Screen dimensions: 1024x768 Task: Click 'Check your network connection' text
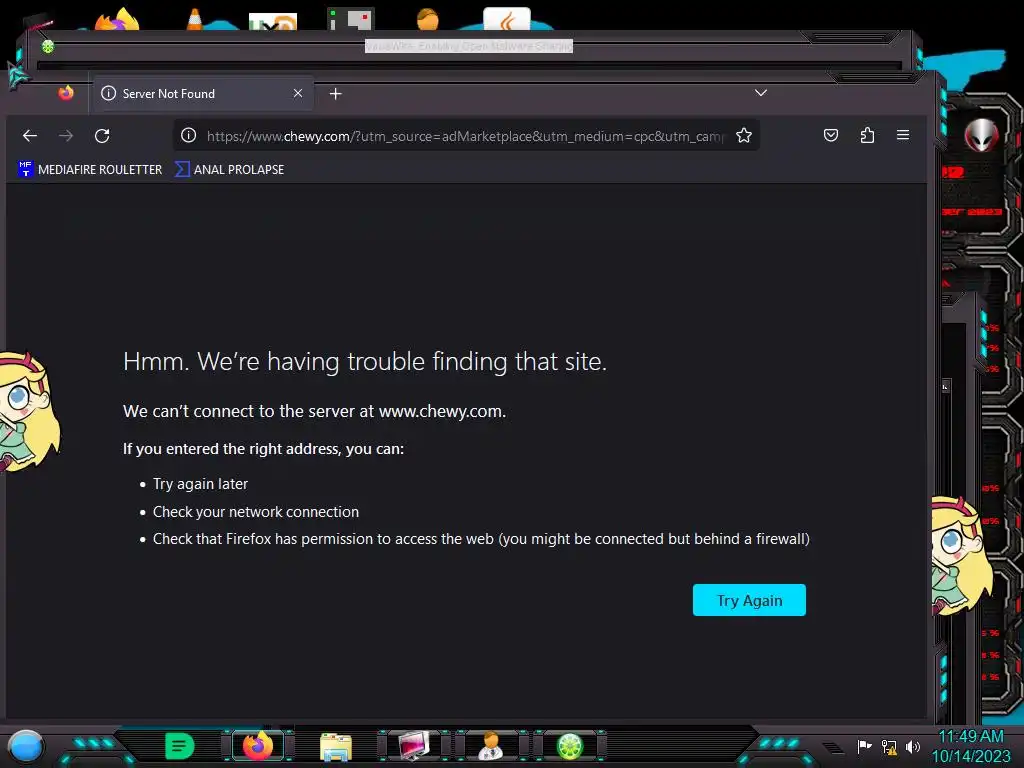(256, 511)
